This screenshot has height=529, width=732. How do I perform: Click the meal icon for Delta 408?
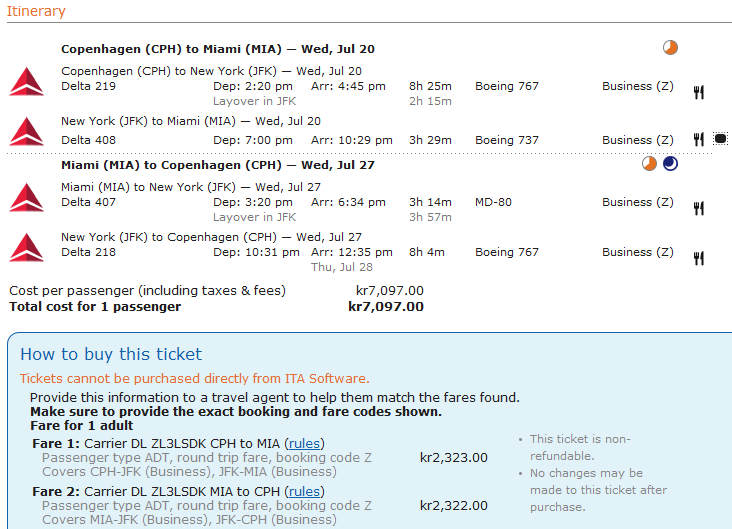tap(699, 140)
